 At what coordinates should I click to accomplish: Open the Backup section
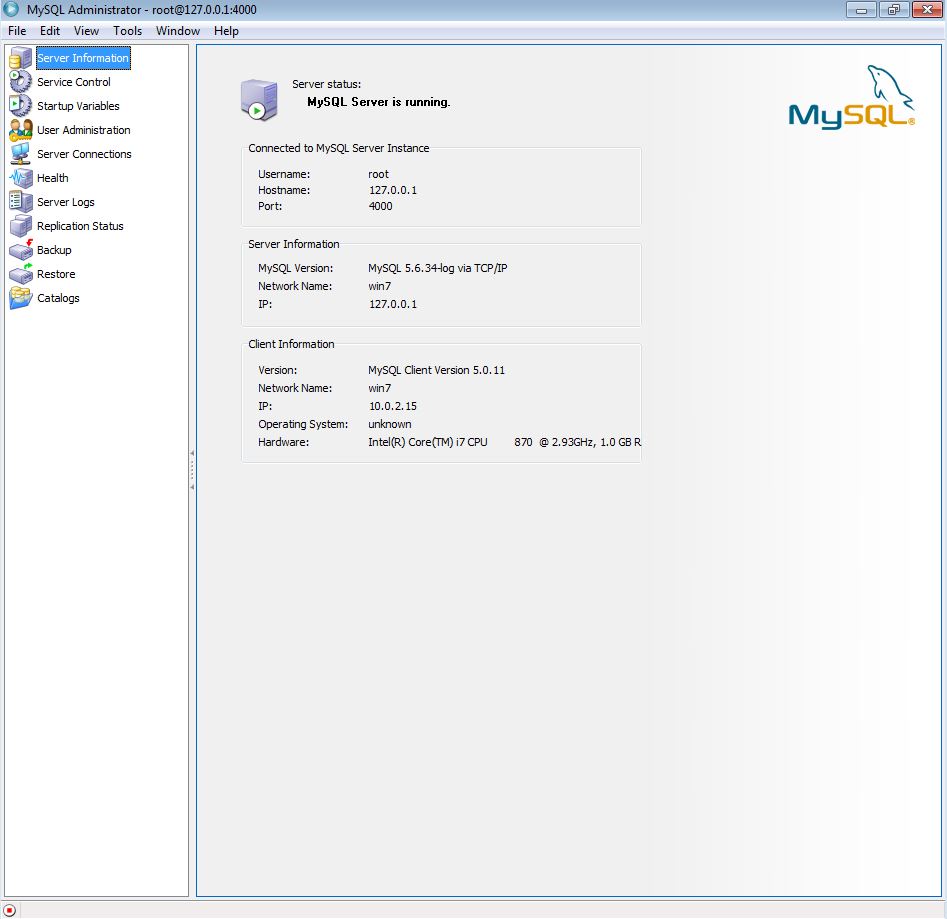click(x=54, y=250)
